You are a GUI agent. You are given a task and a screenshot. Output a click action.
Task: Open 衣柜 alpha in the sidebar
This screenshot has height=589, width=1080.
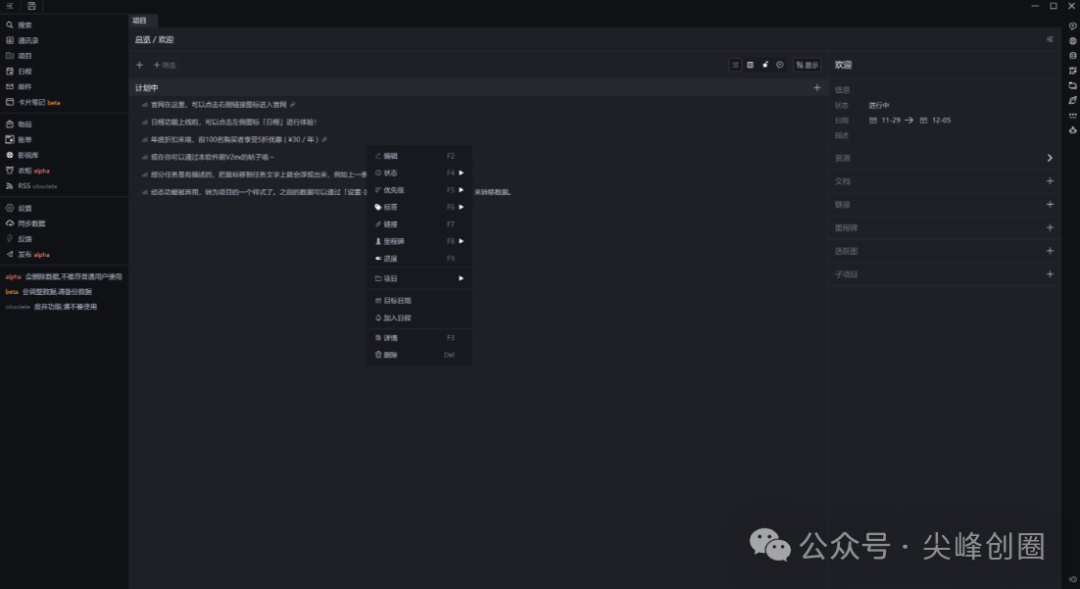[28, 170]
